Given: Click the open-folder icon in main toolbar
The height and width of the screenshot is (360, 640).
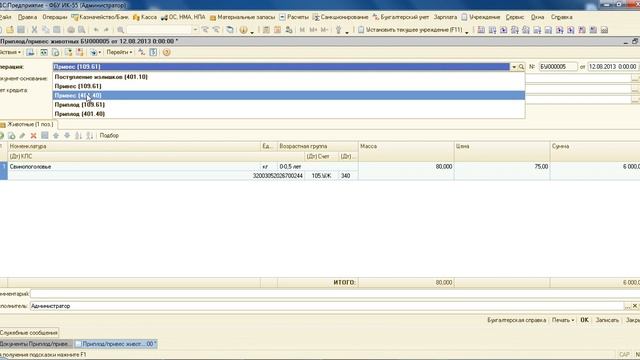Looking at the screenshot, I should [x=10, y=30].
